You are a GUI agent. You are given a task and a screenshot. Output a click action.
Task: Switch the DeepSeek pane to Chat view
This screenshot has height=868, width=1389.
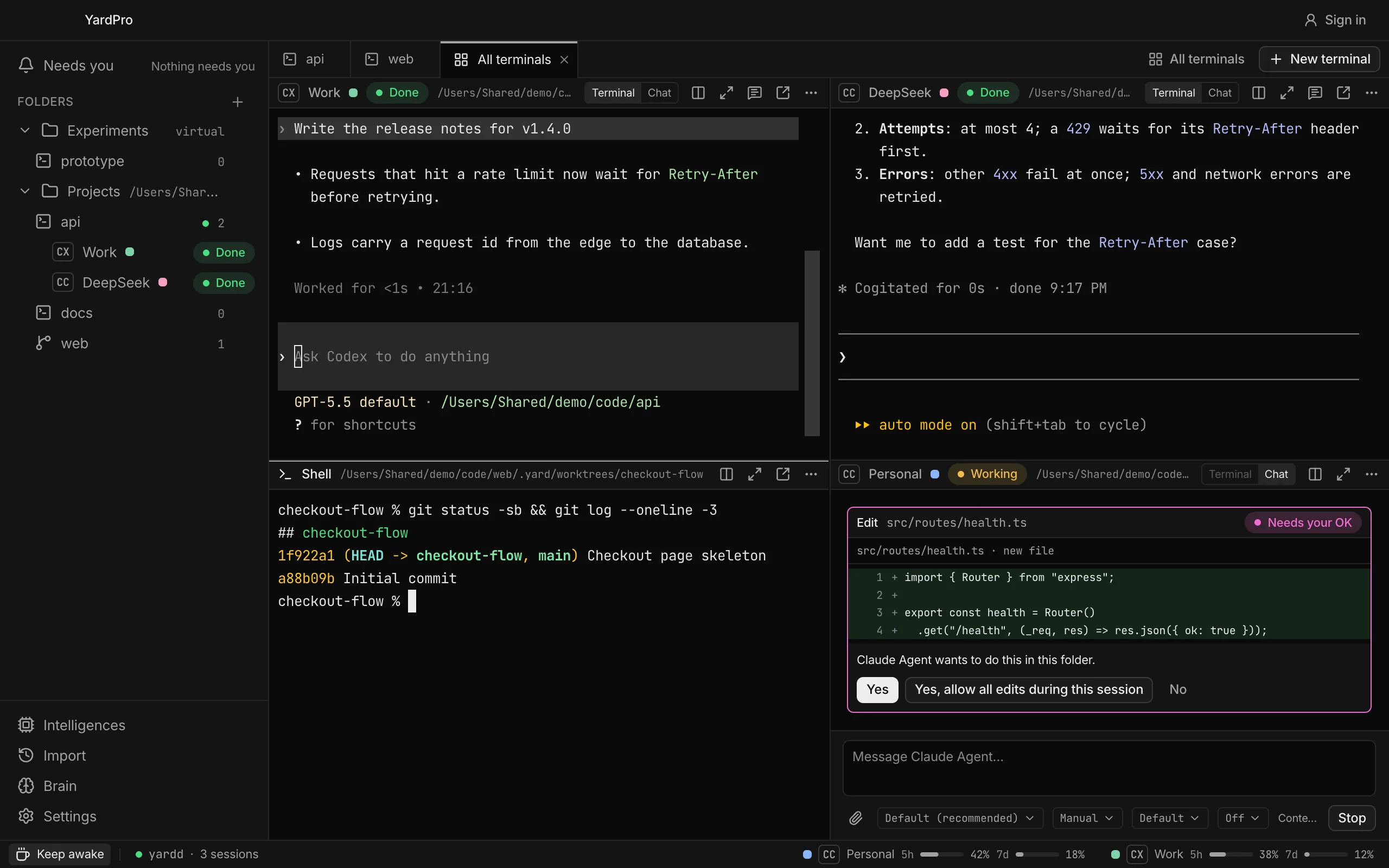1219,93
